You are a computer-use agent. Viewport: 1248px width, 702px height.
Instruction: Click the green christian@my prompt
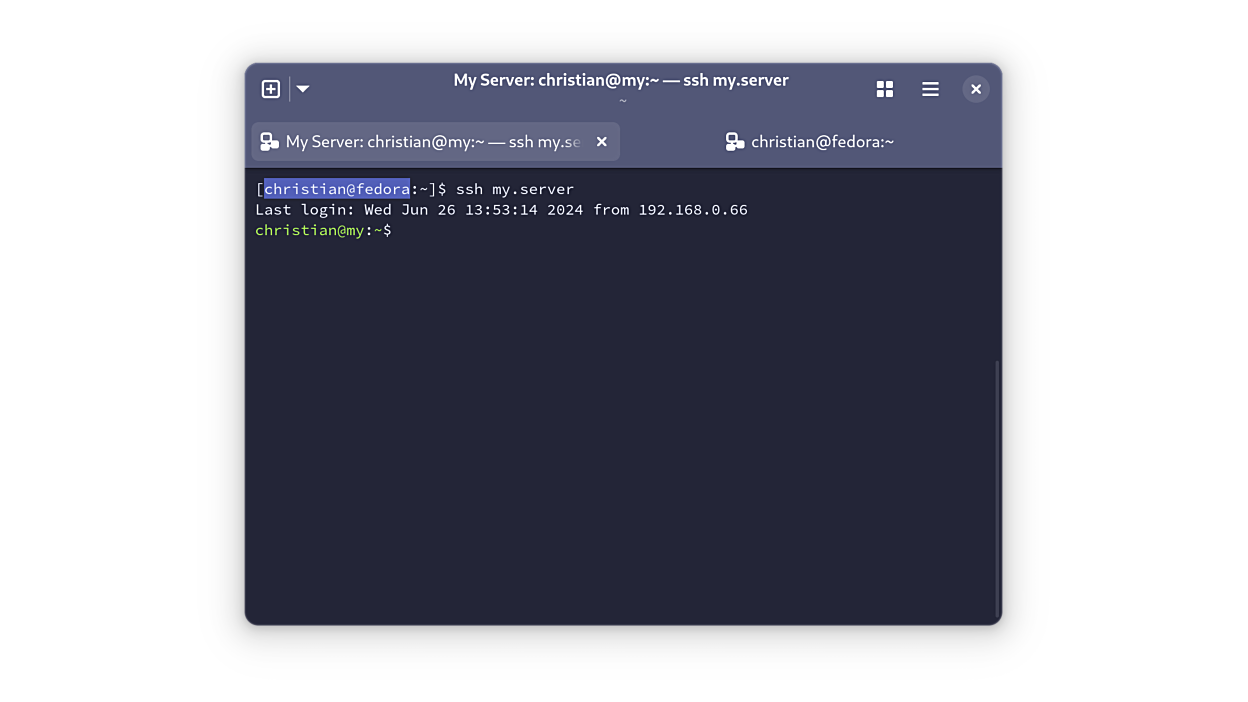309,231
